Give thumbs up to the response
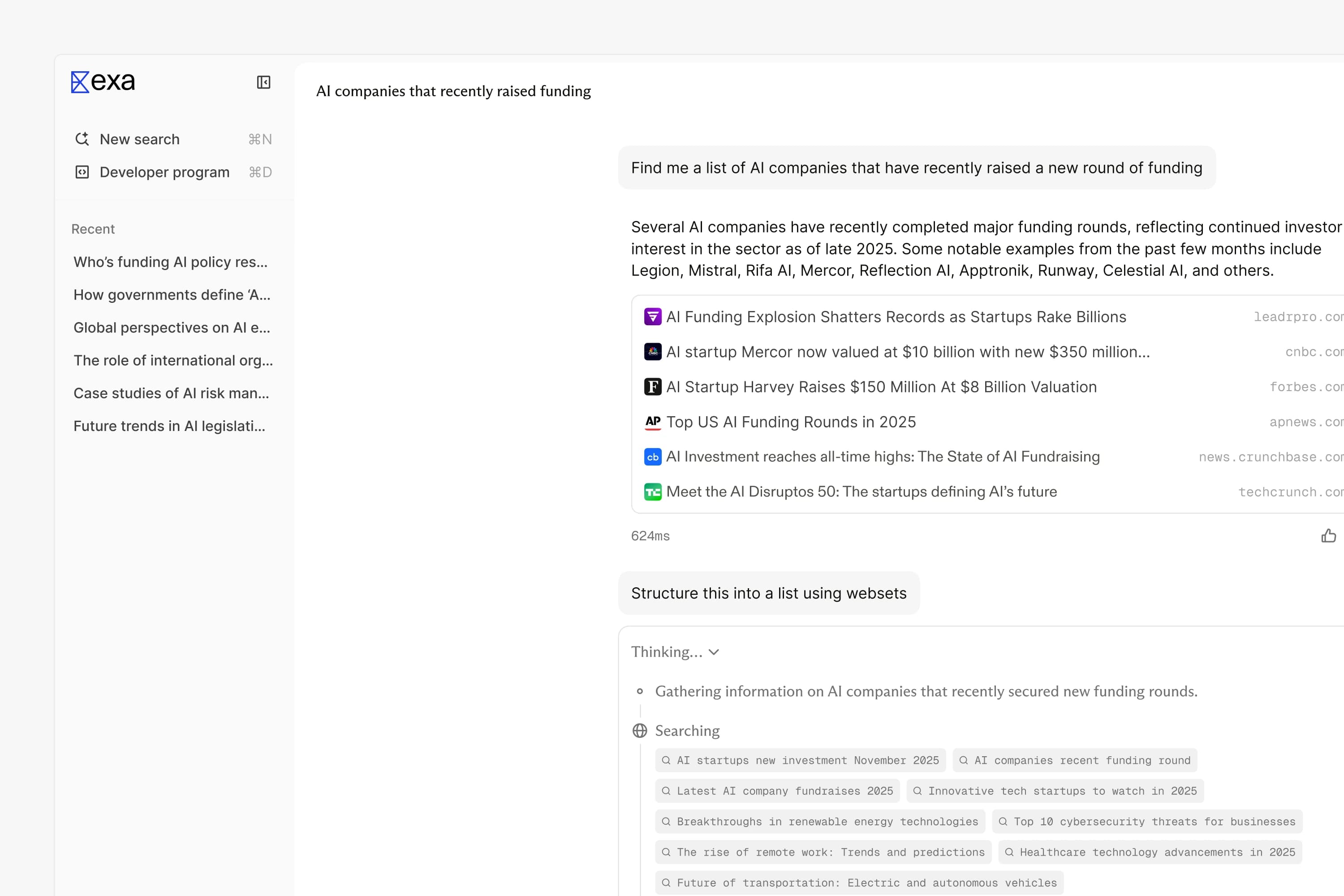The height and width of the screenshot is (896, 1344). click(x=1328, y=535)
